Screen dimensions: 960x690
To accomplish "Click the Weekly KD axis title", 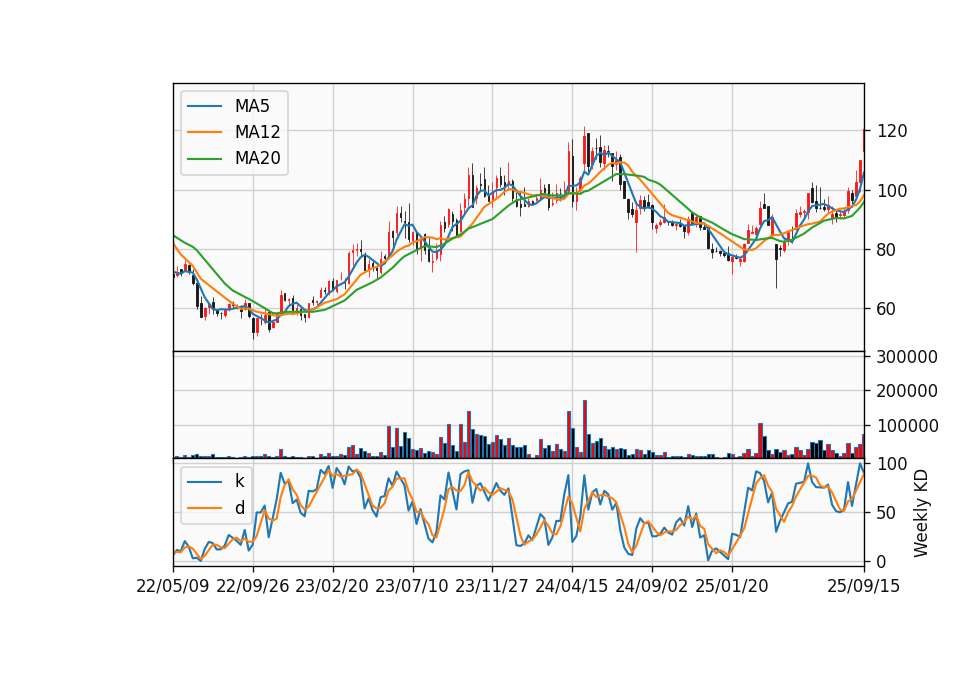I will (x=921, y=513).
